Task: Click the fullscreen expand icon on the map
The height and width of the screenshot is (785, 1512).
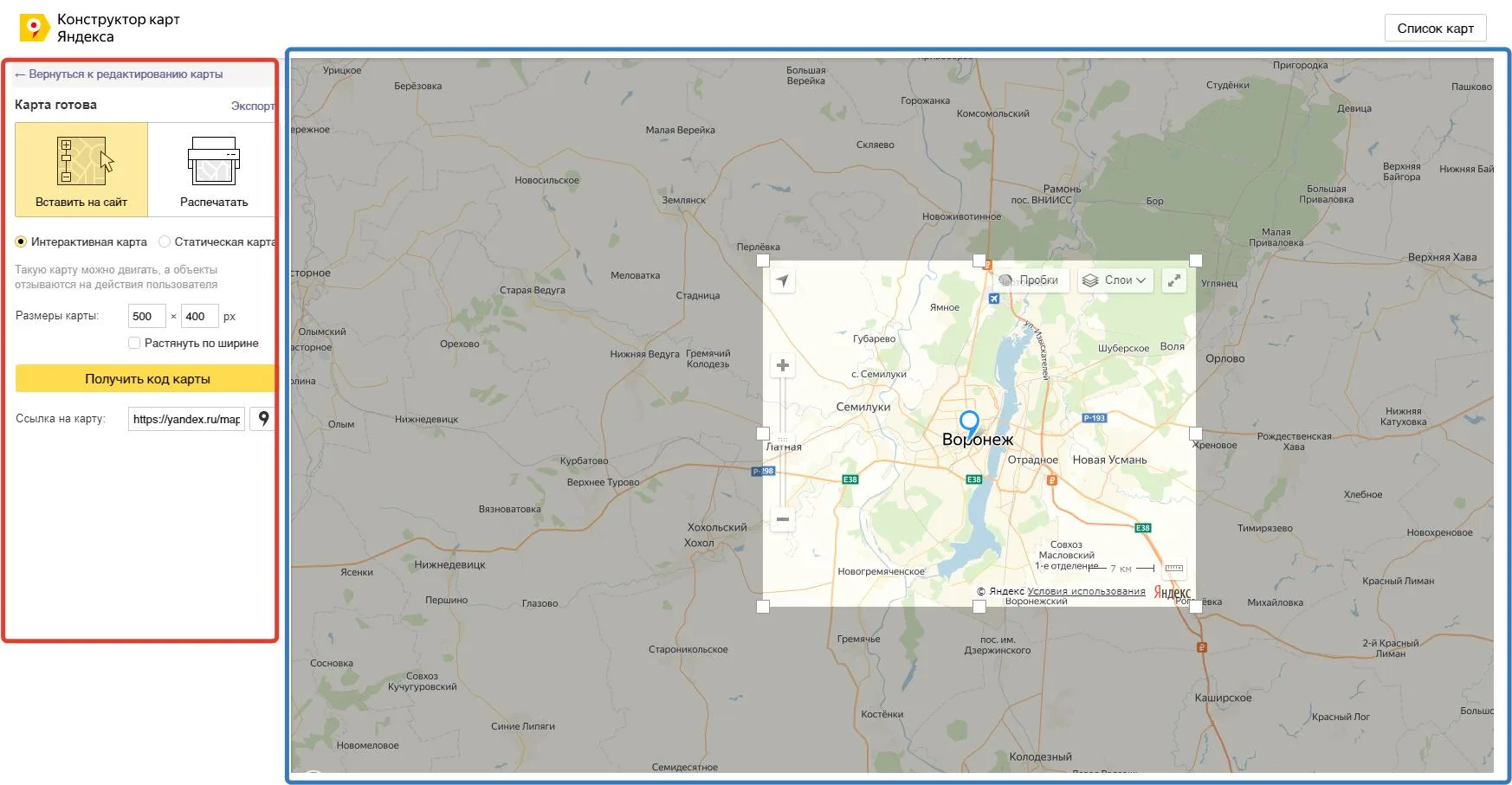Action: [x=1173, y=280]
